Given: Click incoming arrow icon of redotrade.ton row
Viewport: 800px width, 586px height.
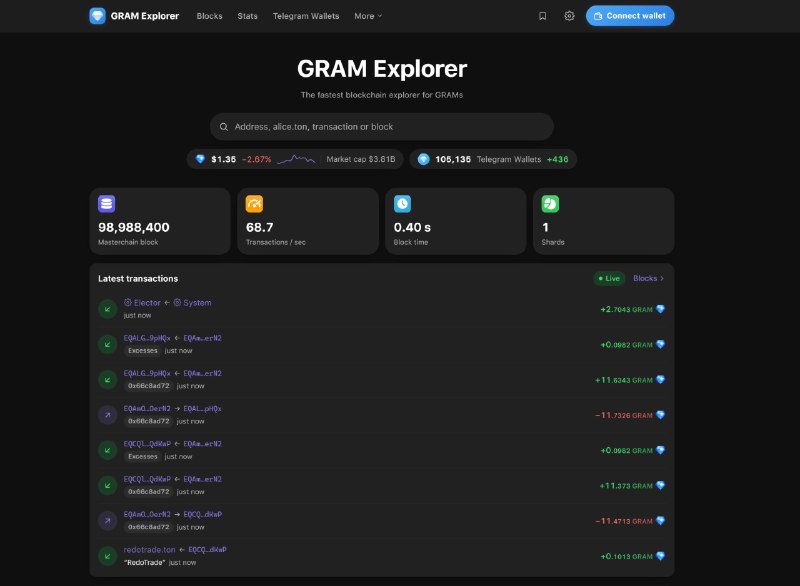Looking at the screenshot, I should (x=108, y=556).
